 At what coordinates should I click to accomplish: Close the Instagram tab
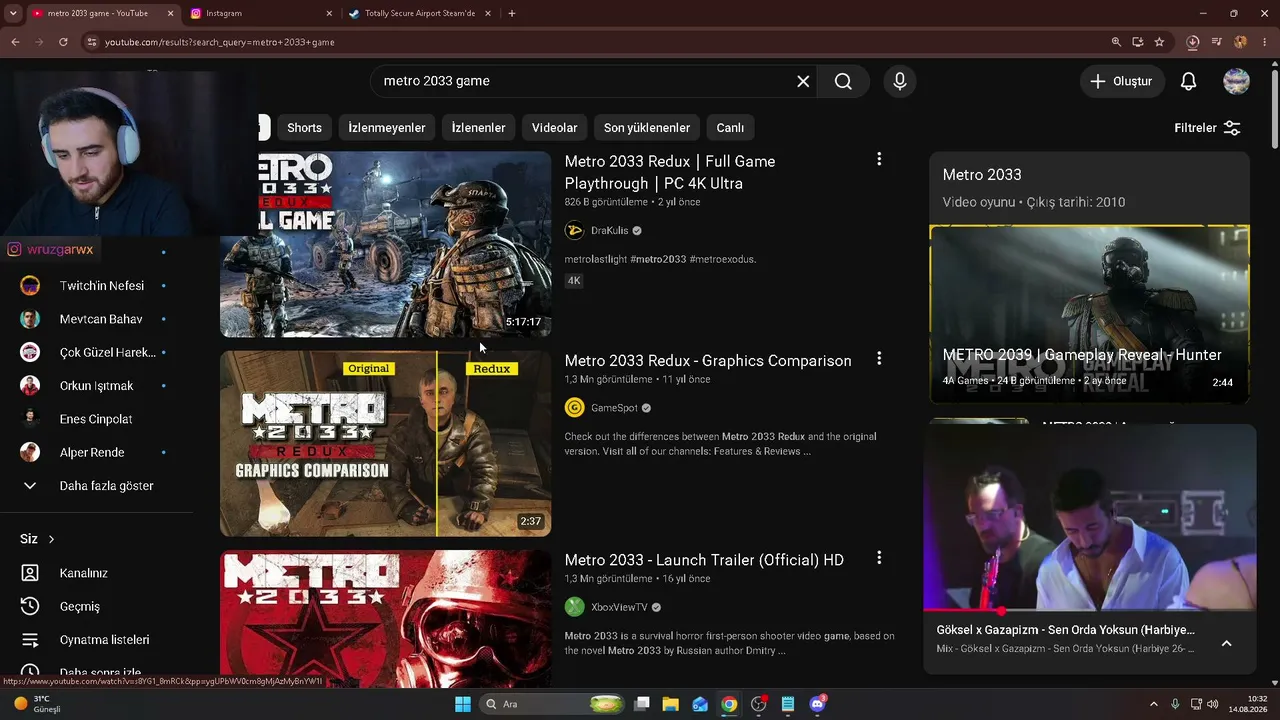click(x=329, y=14)
